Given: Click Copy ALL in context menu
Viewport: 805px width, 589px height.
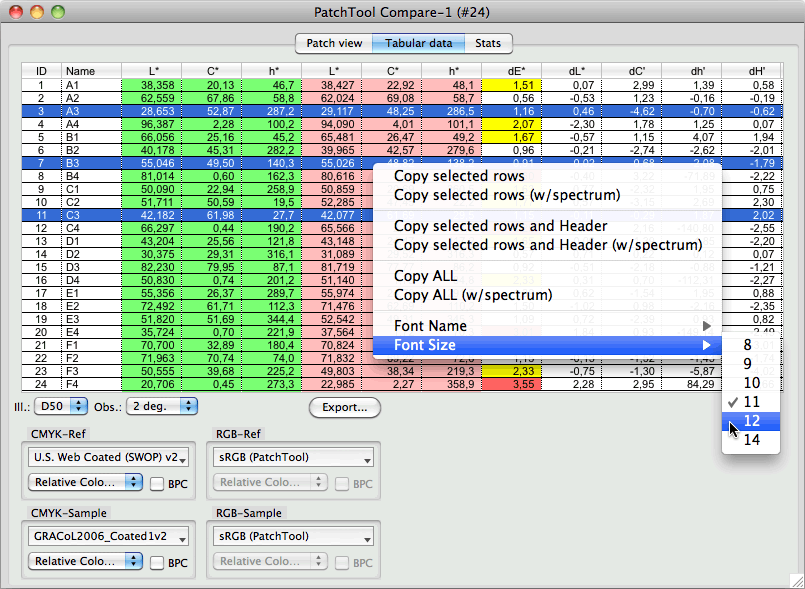Looking at the screenshot, I should (x=425, y=276).
